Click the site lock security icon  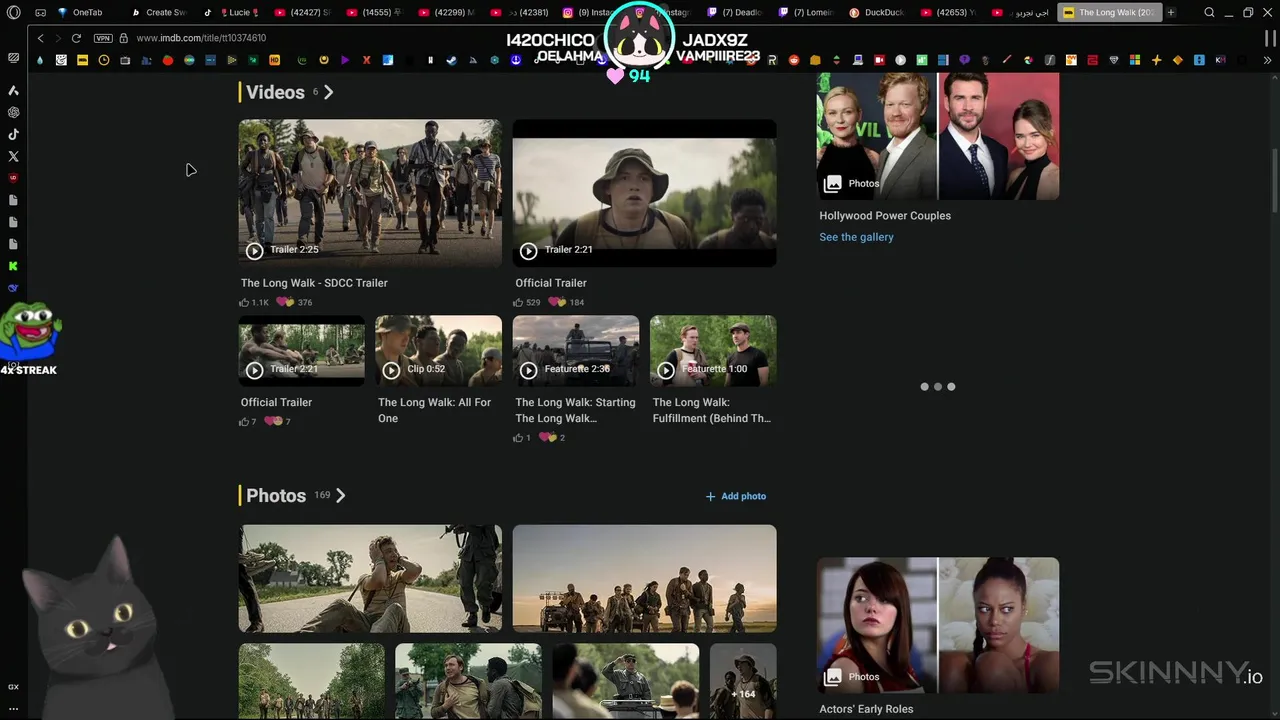[x=124, y=38]
